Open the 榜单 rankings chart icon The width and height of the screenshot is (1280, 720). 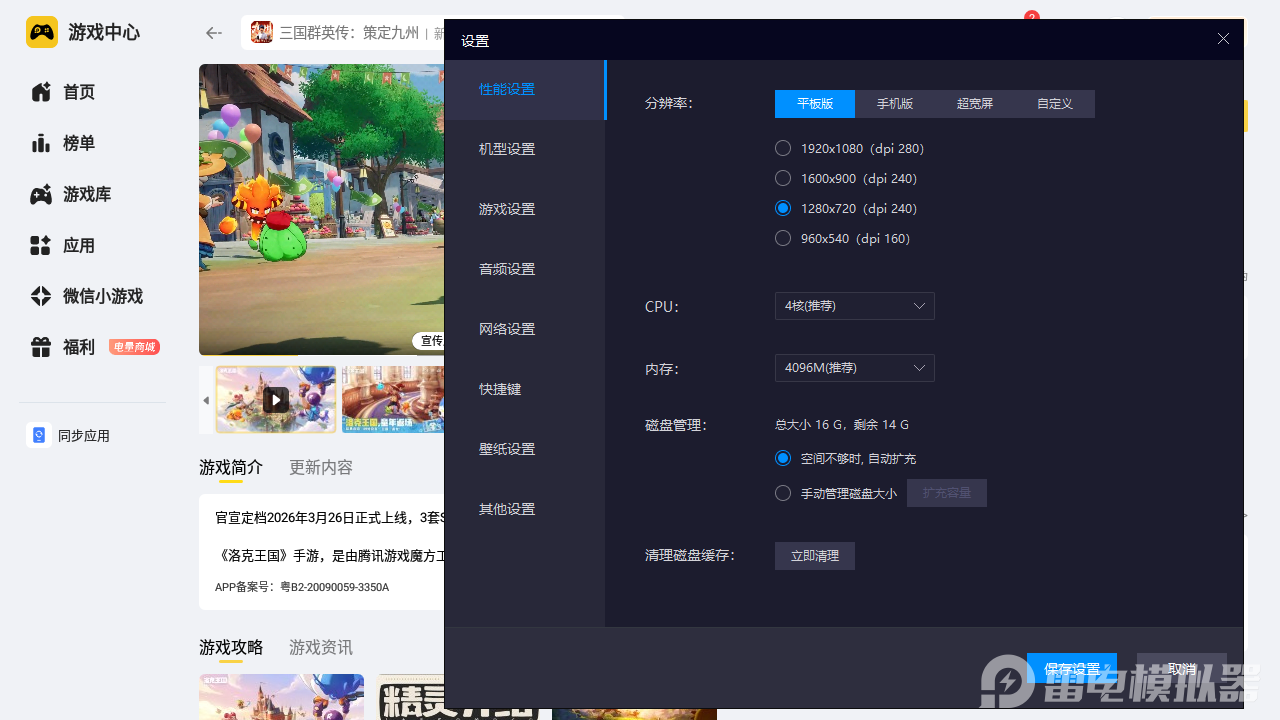point(41,143)
